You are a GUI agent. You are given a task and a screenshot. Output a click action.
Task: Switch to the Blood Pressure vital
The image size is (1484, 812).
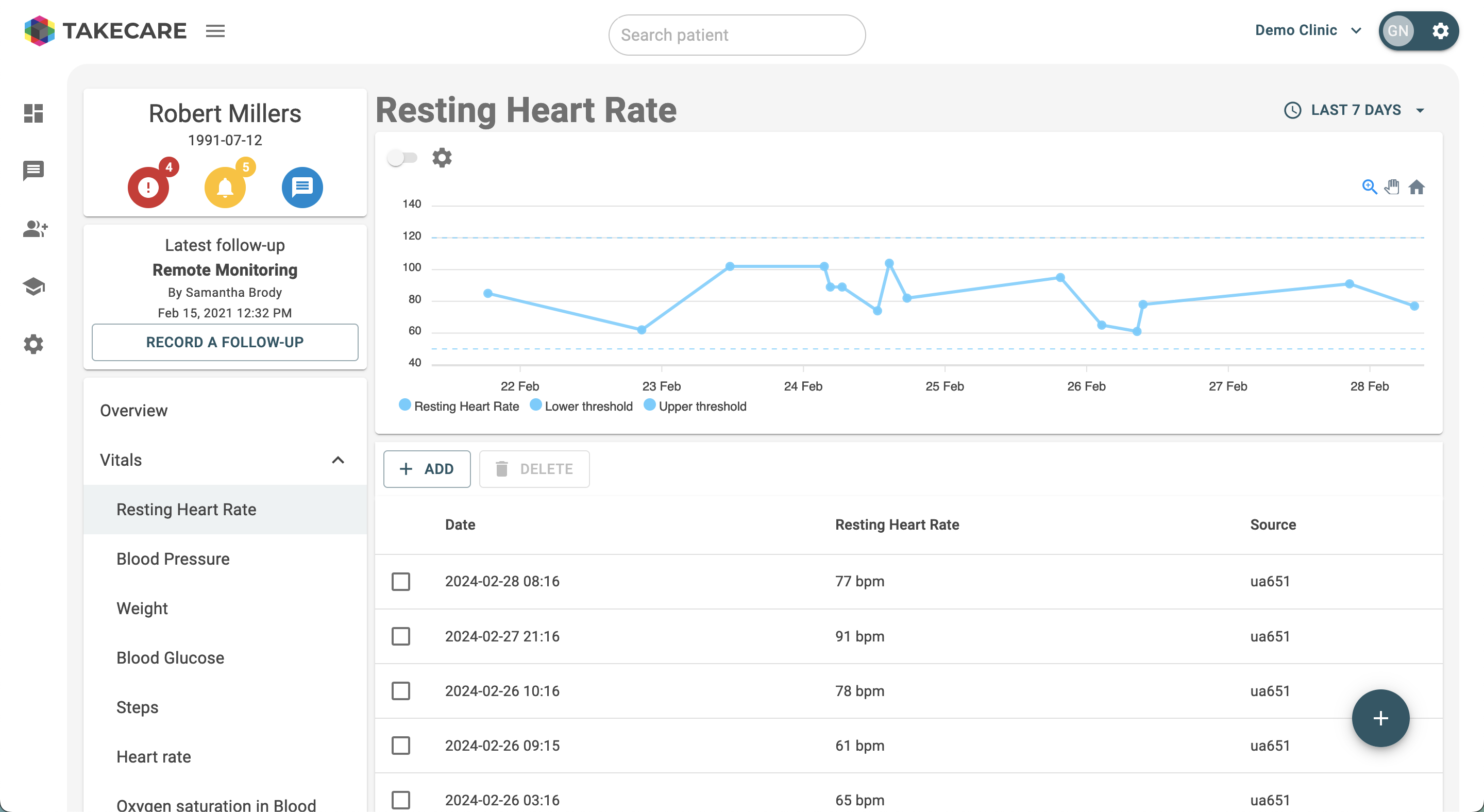point(173,558)
